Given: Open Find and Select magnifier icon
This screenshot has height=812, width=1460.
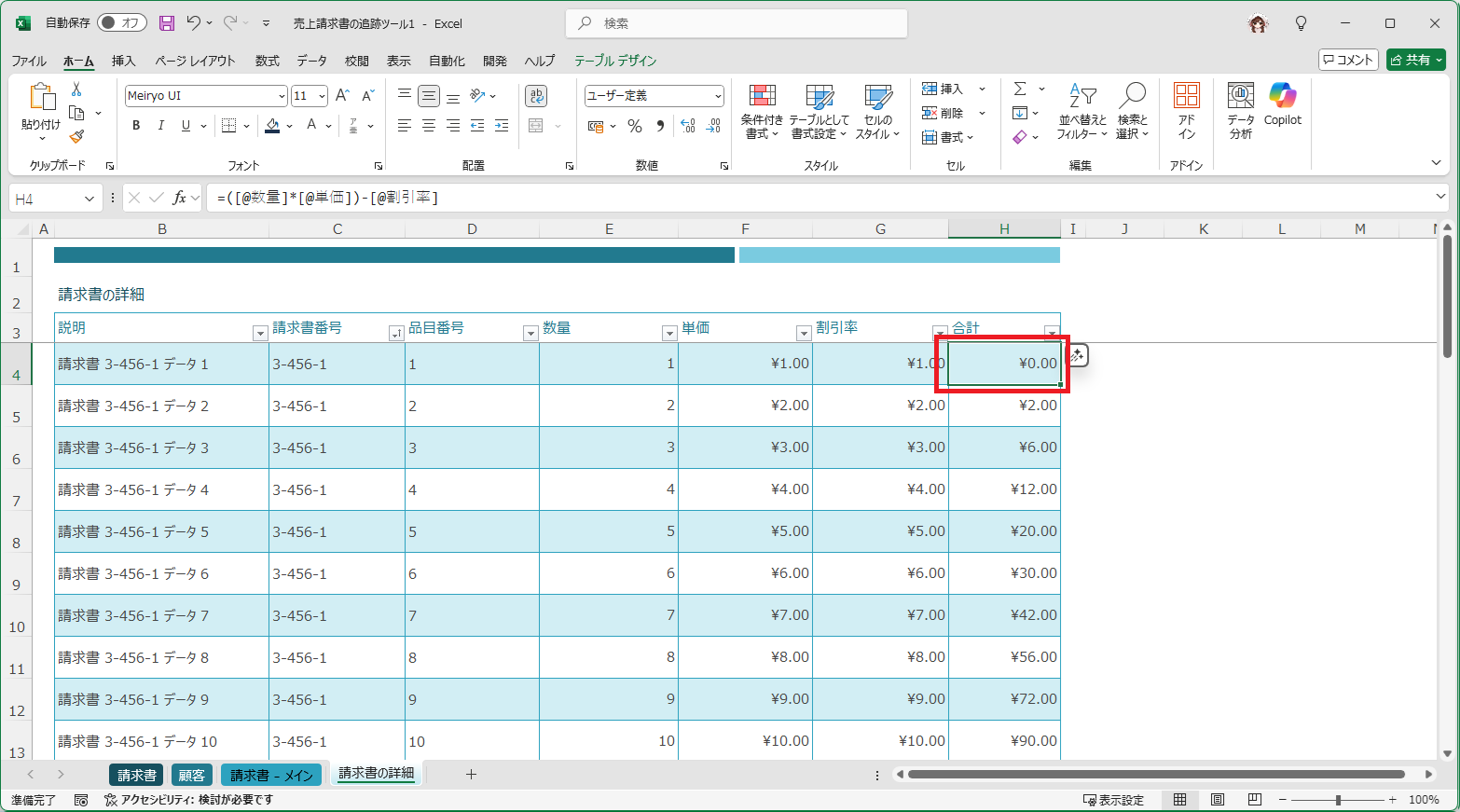Looking at the screenshot, I should click(x=1132, y=97).
